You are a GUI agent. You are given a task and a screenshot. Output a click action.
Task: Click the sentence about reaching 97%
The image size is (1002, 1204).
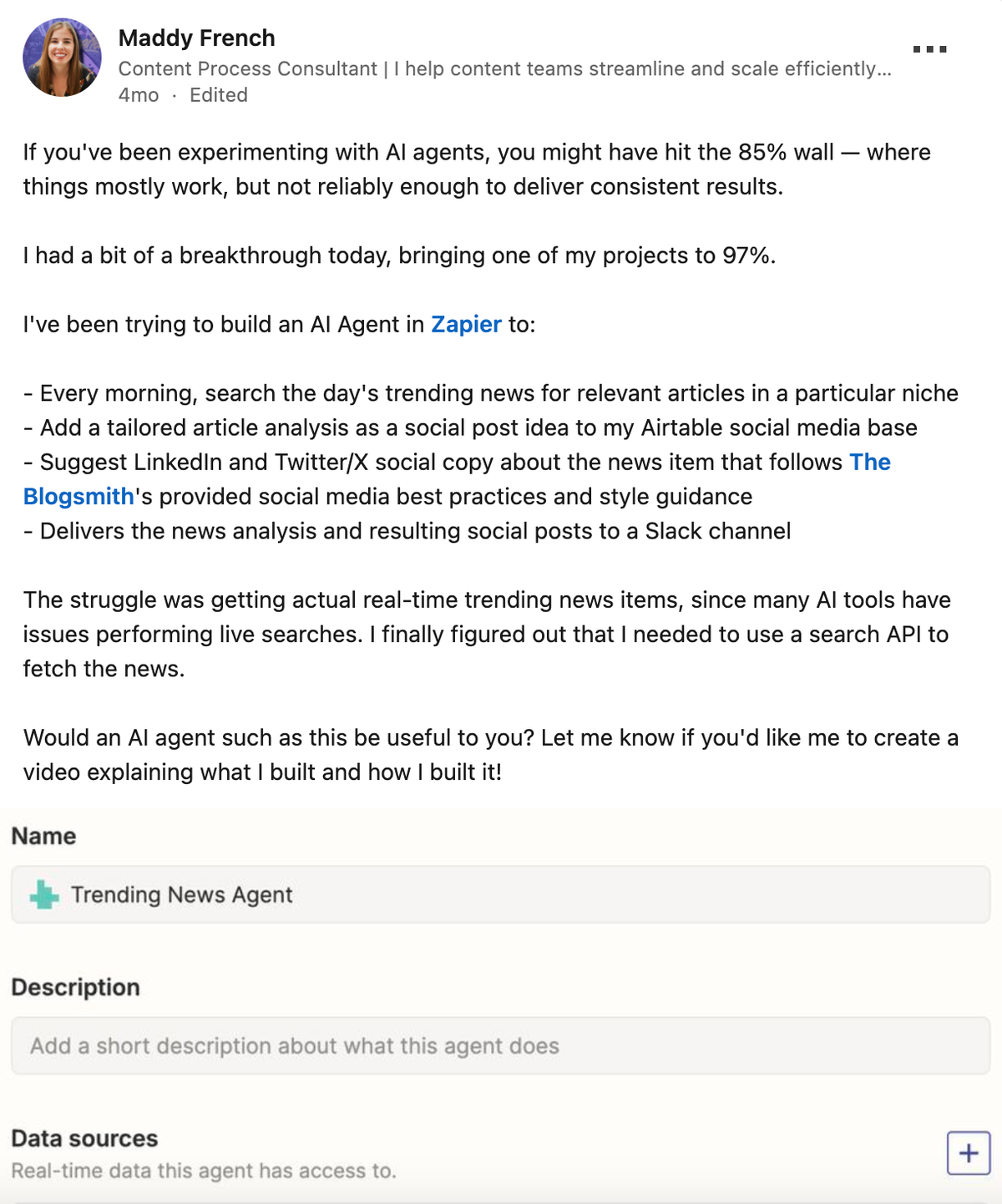[x=399, y=255]
